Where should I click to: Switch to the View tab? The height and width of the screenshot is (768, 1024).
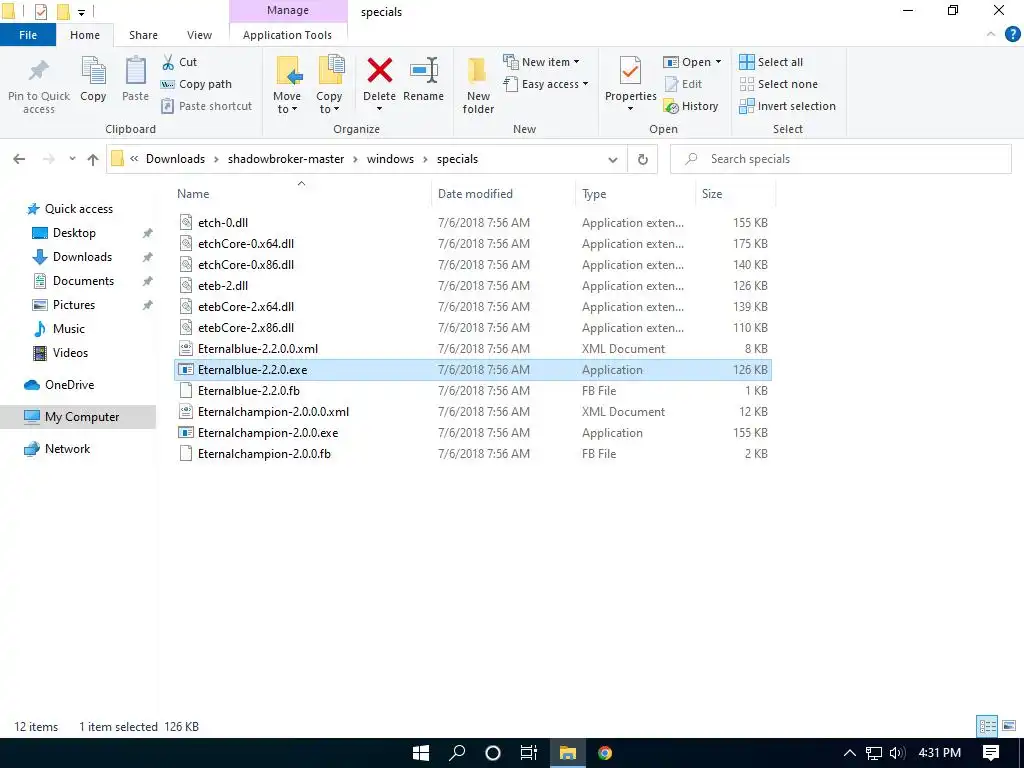[x=199, y=35]
